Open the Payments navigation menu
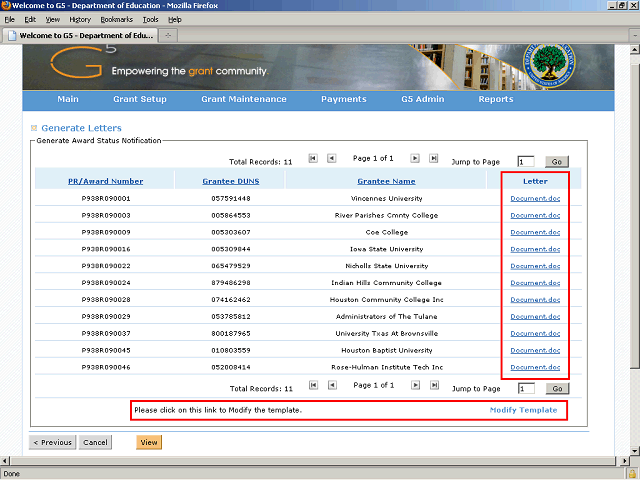 (x=343, y=99)
